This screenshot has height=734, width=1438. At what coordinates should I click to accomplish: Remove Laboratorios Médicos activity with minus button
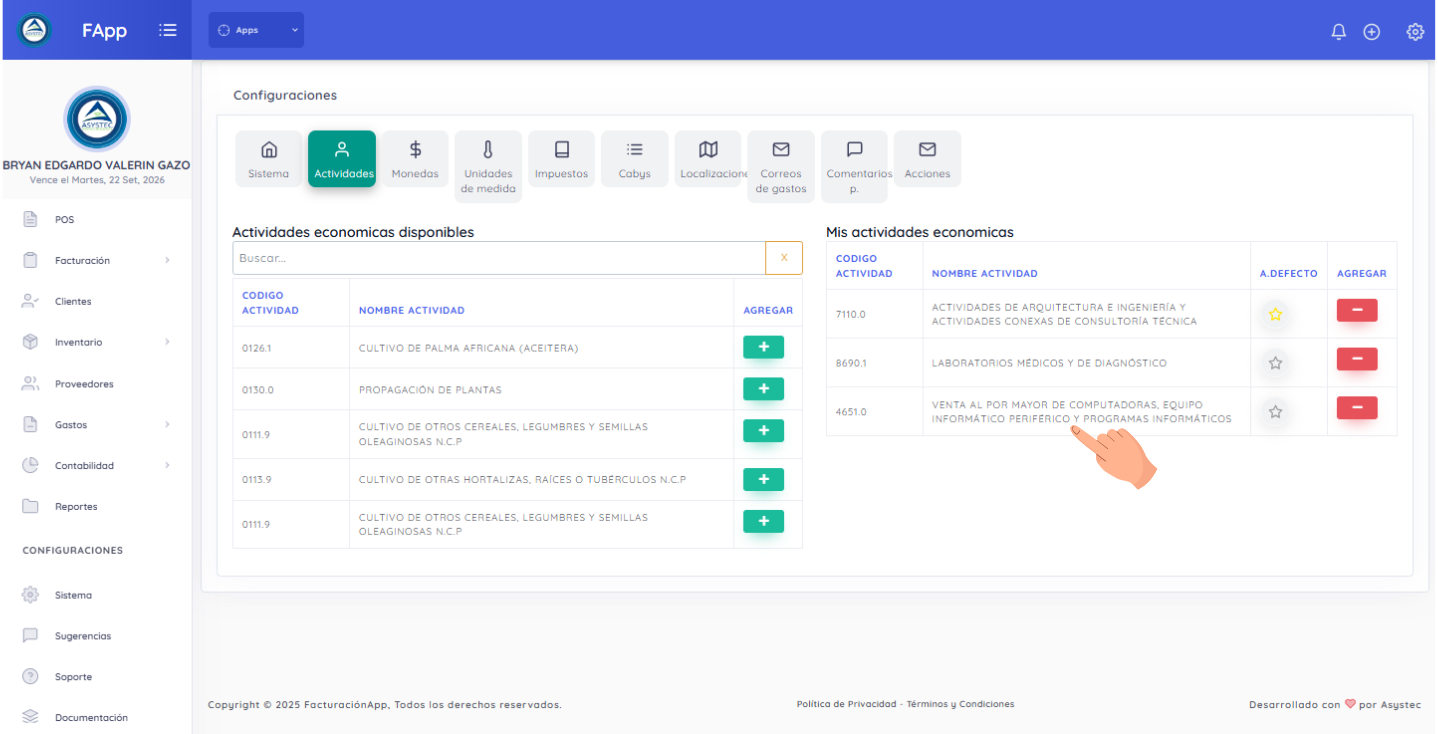pos(1357,359)
